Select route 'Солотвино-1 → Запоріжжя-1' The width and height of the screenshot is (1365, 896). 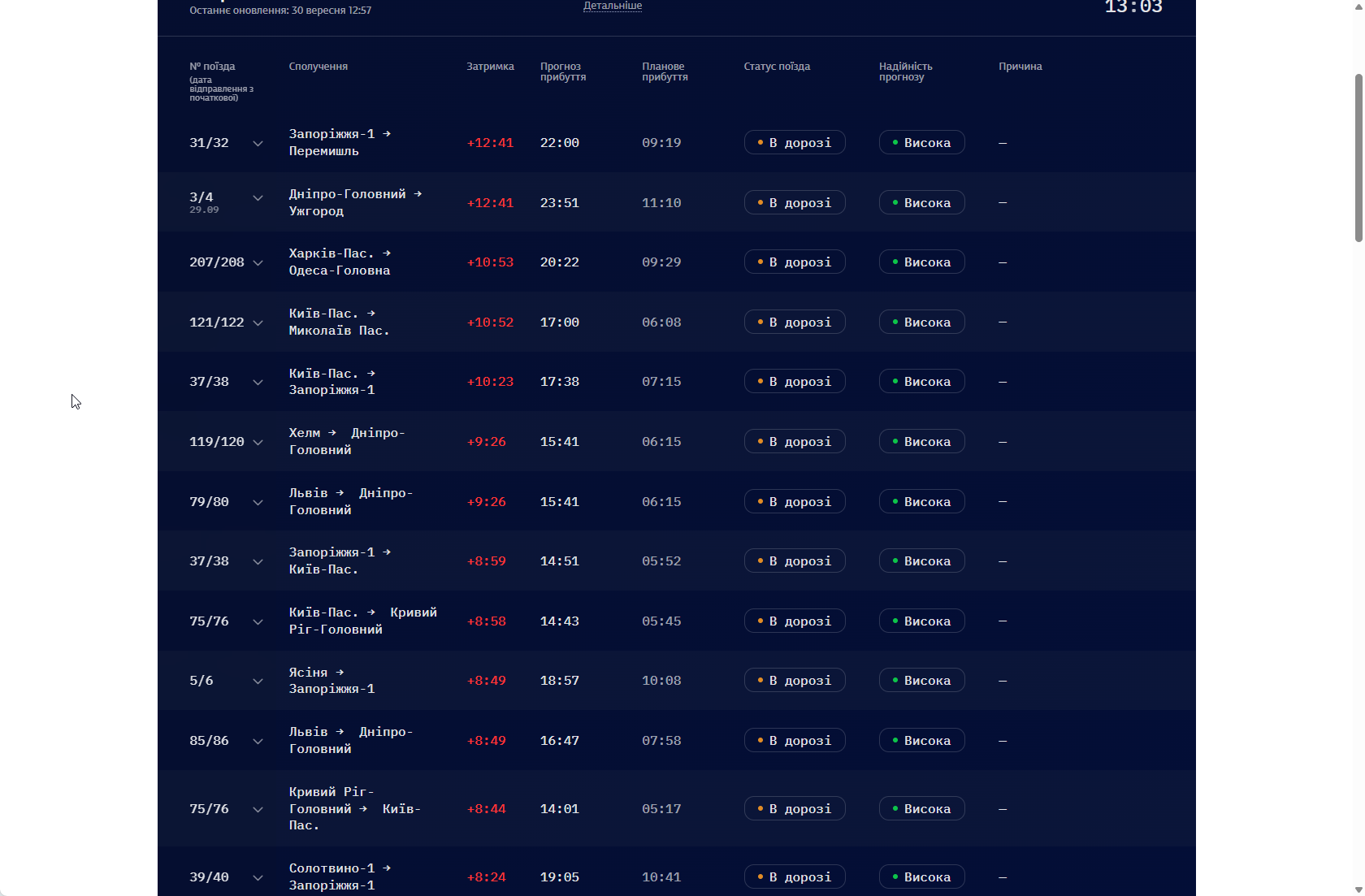(x=340, y=877)
